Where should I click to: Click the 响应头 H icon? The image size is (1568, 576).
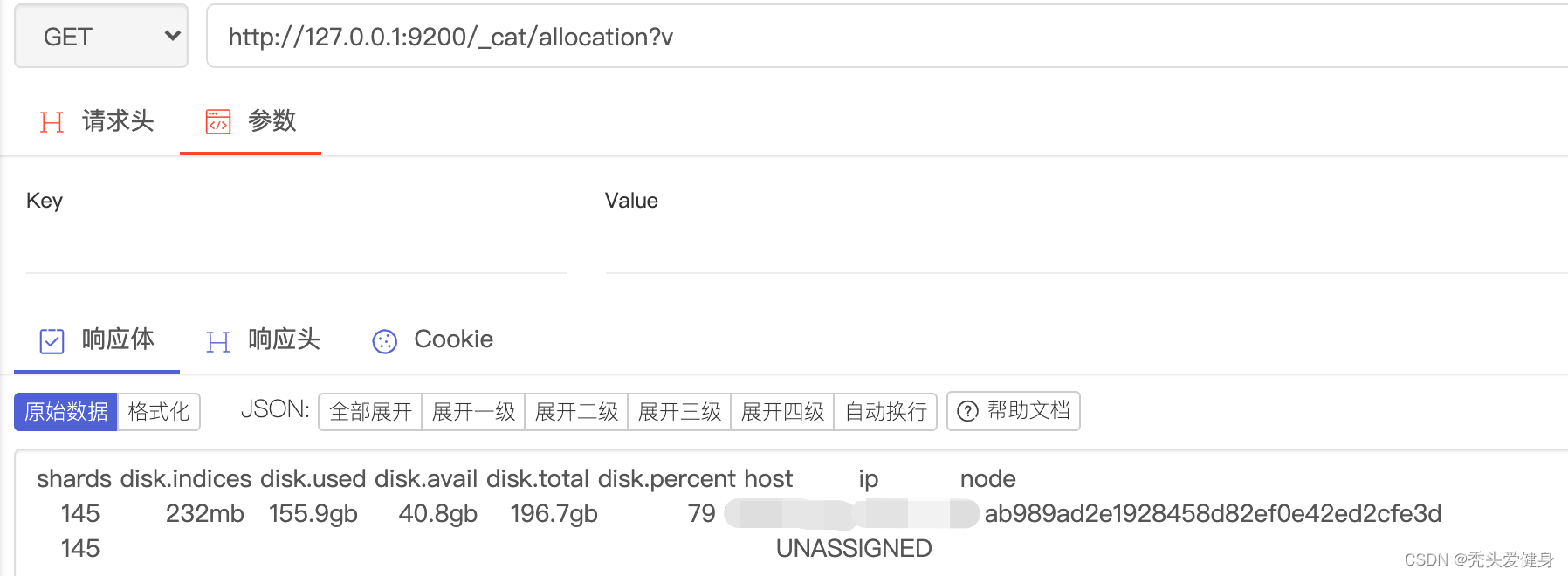(218, 341)
